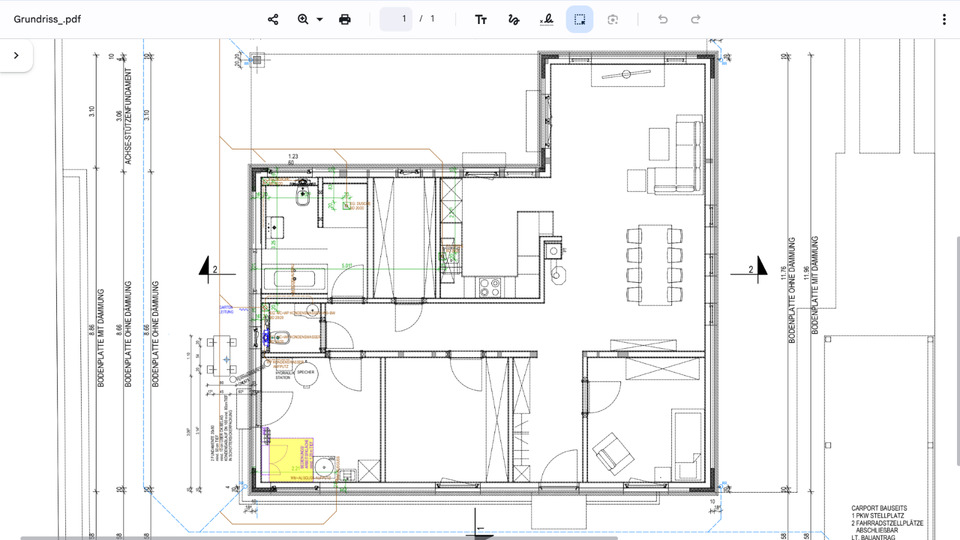
Task: Open the three-dot more options menu
Action: point(944,19)
